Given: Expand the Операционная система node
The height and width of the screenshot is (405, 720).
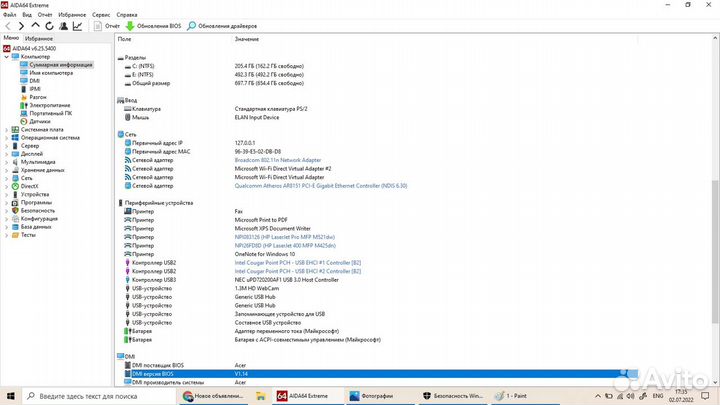Looking at the screenshot, I should (6, 138).
